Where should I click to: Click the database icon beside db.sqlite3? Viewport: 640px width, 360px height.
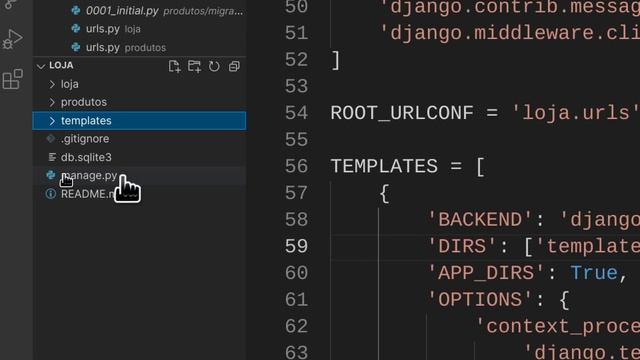pyautogui.click(x=52, y=157)
